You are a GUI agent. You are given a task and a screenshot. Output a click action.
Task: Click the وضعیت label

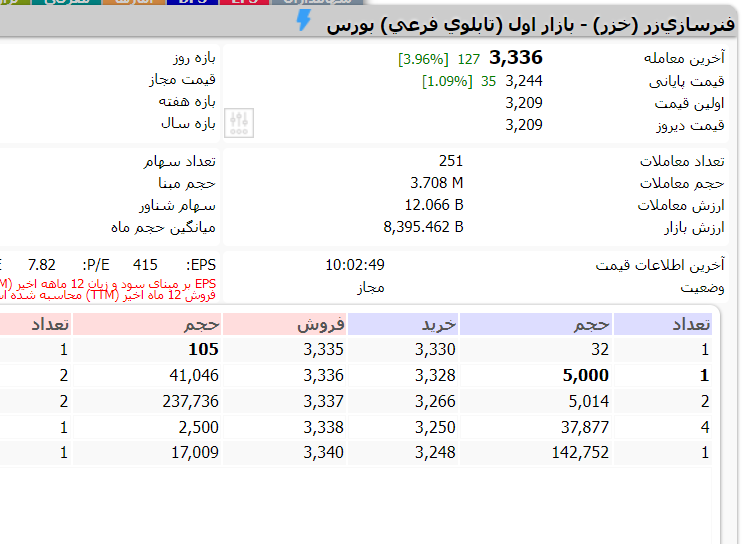click(702, 288)
